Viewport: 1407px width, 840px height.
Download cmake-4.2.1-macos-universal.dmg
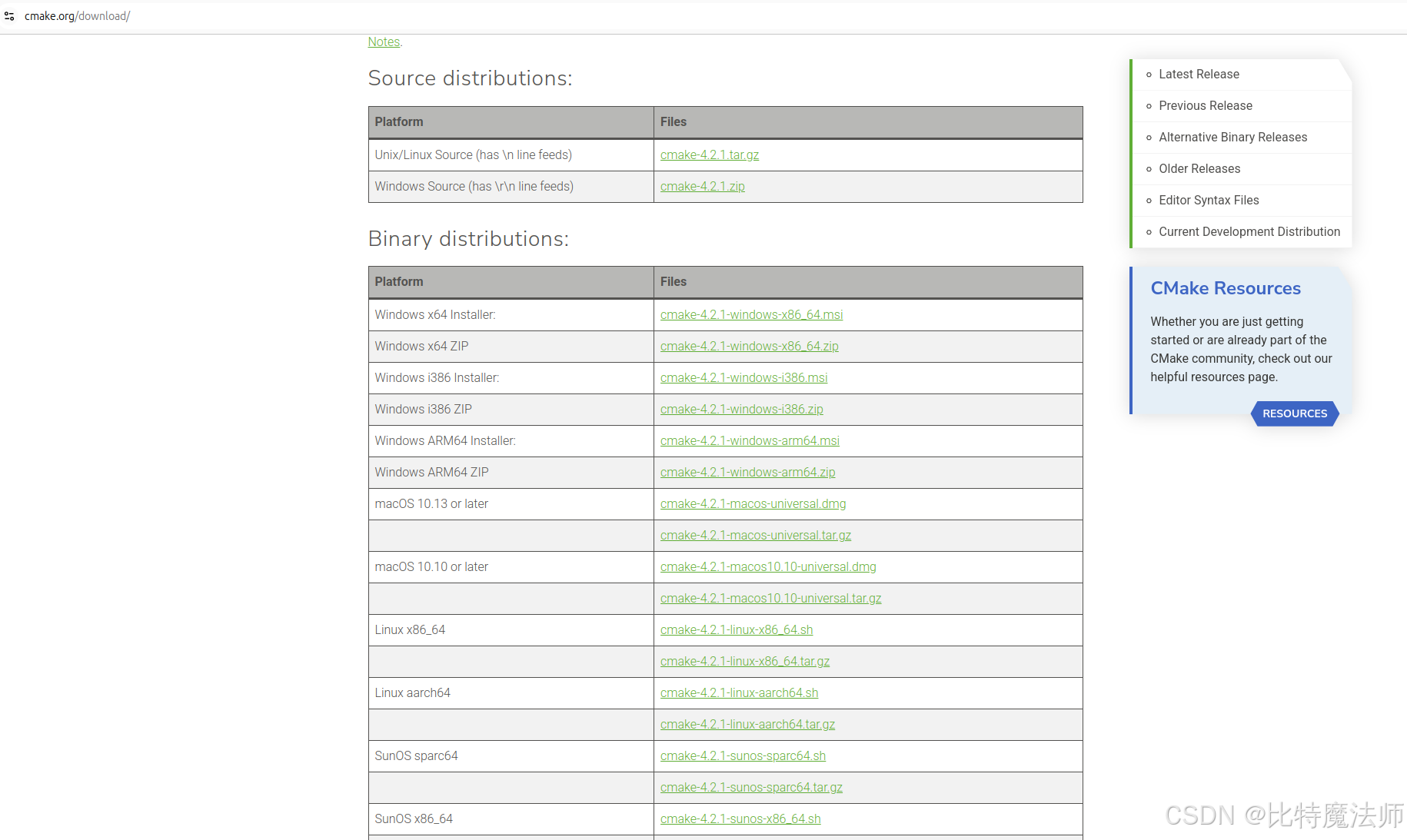pyautogui.click(x=753, y=504)
